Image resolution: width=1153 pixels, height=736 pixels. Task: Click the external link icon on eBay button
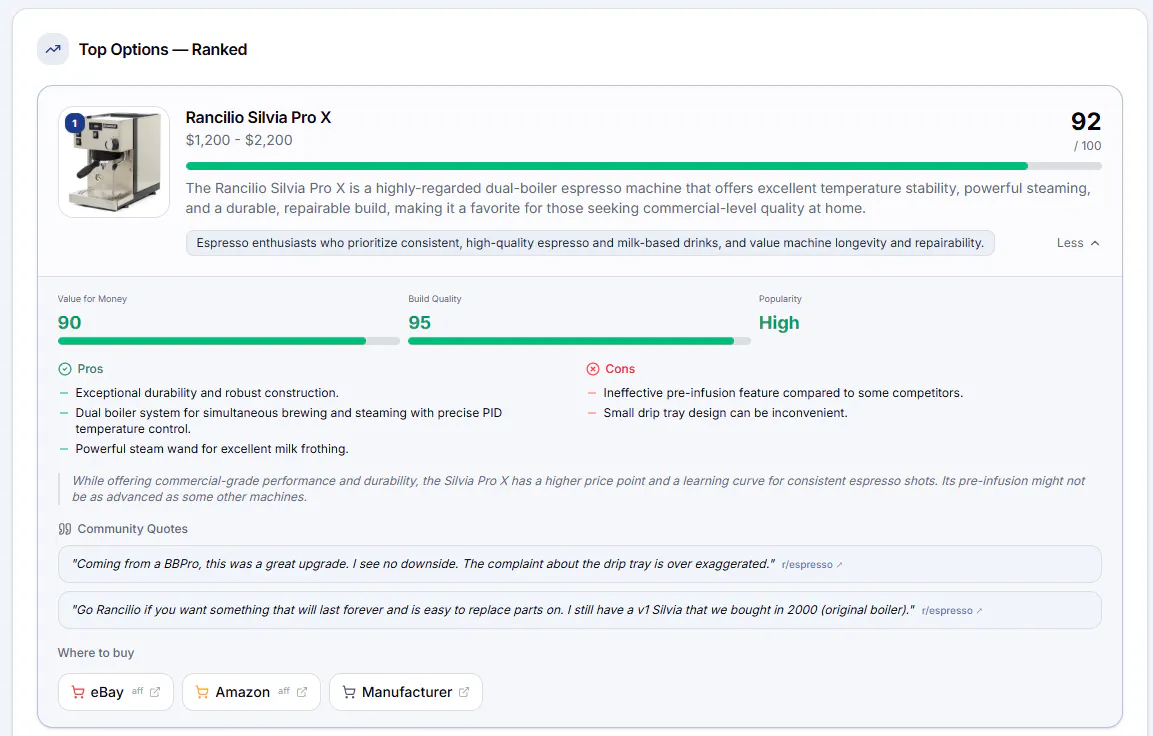(155, 692)
